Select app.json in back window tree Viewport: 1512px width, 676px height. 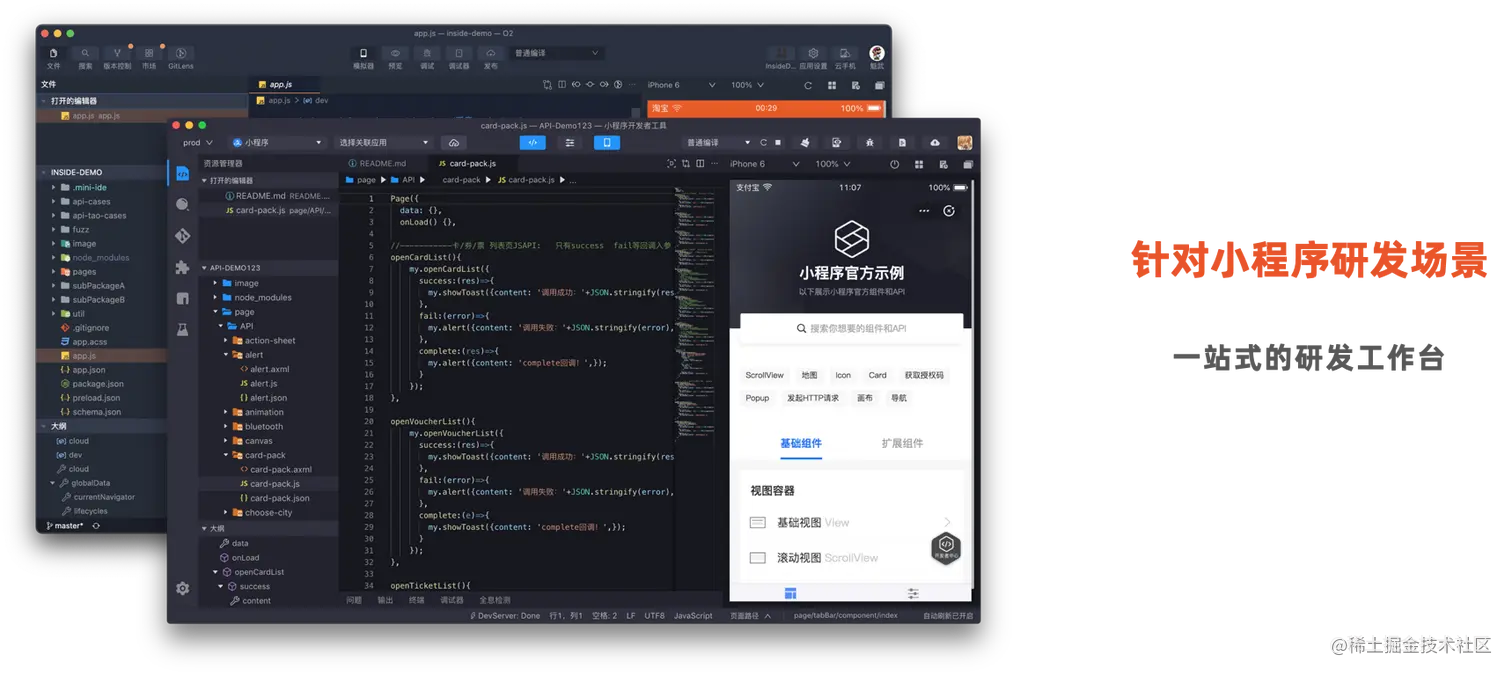pyautogui.click(x=83, y=370)
